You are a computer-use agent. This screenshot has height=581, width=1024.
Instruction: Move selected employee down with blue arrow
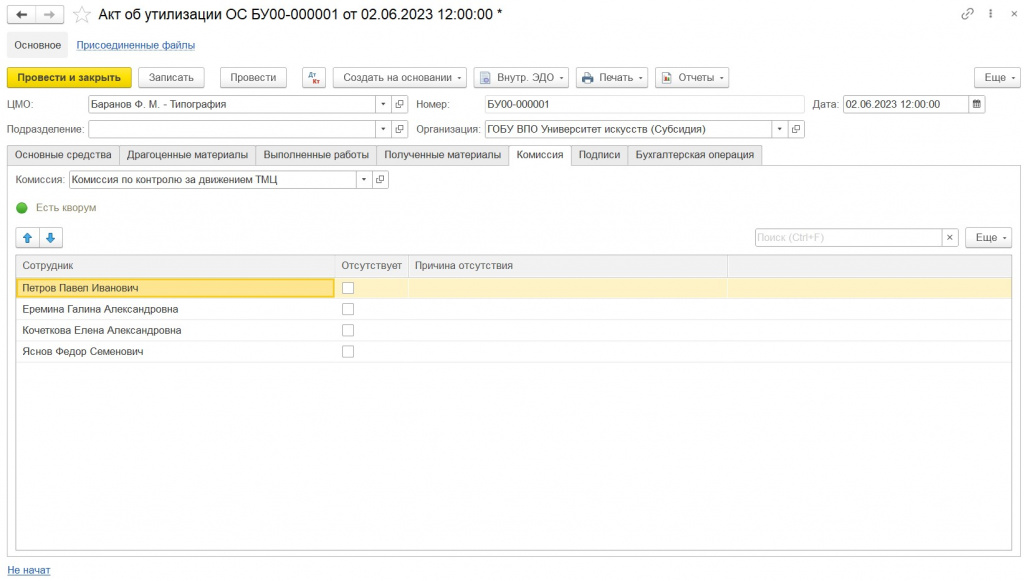click(50, 238)
